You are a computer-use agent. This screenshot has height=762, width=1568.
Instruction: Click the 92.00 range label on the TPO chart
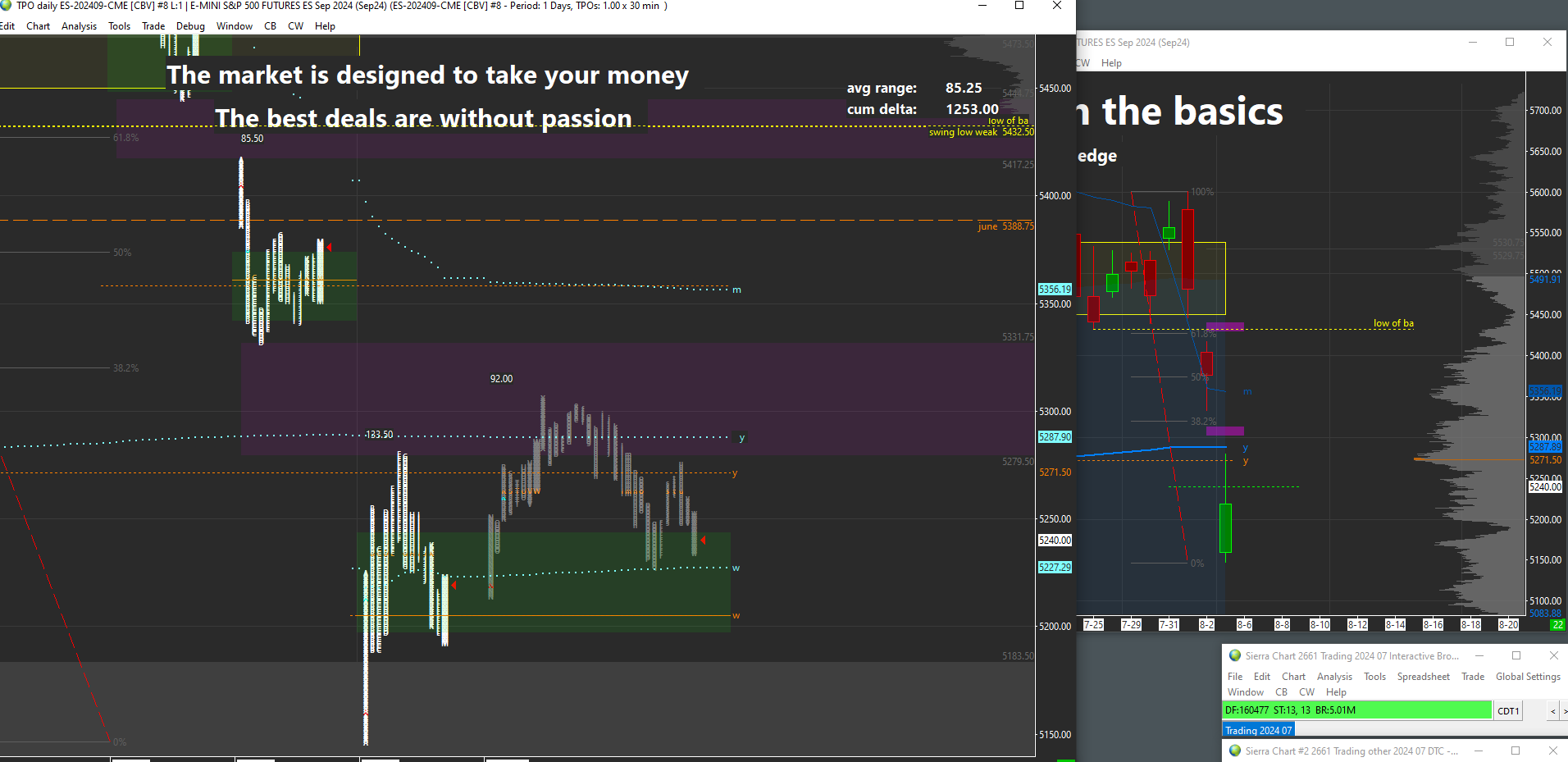point(501,379)
